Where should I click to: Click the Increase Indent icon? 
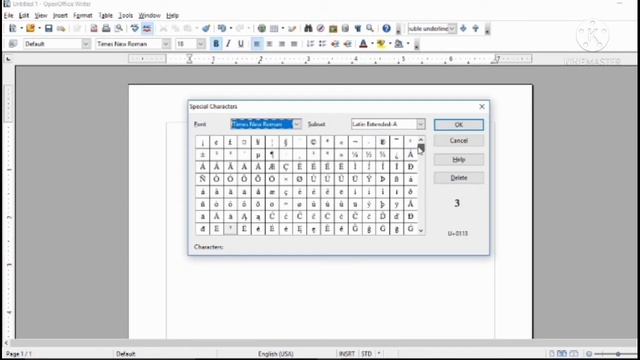coord(347,44)
